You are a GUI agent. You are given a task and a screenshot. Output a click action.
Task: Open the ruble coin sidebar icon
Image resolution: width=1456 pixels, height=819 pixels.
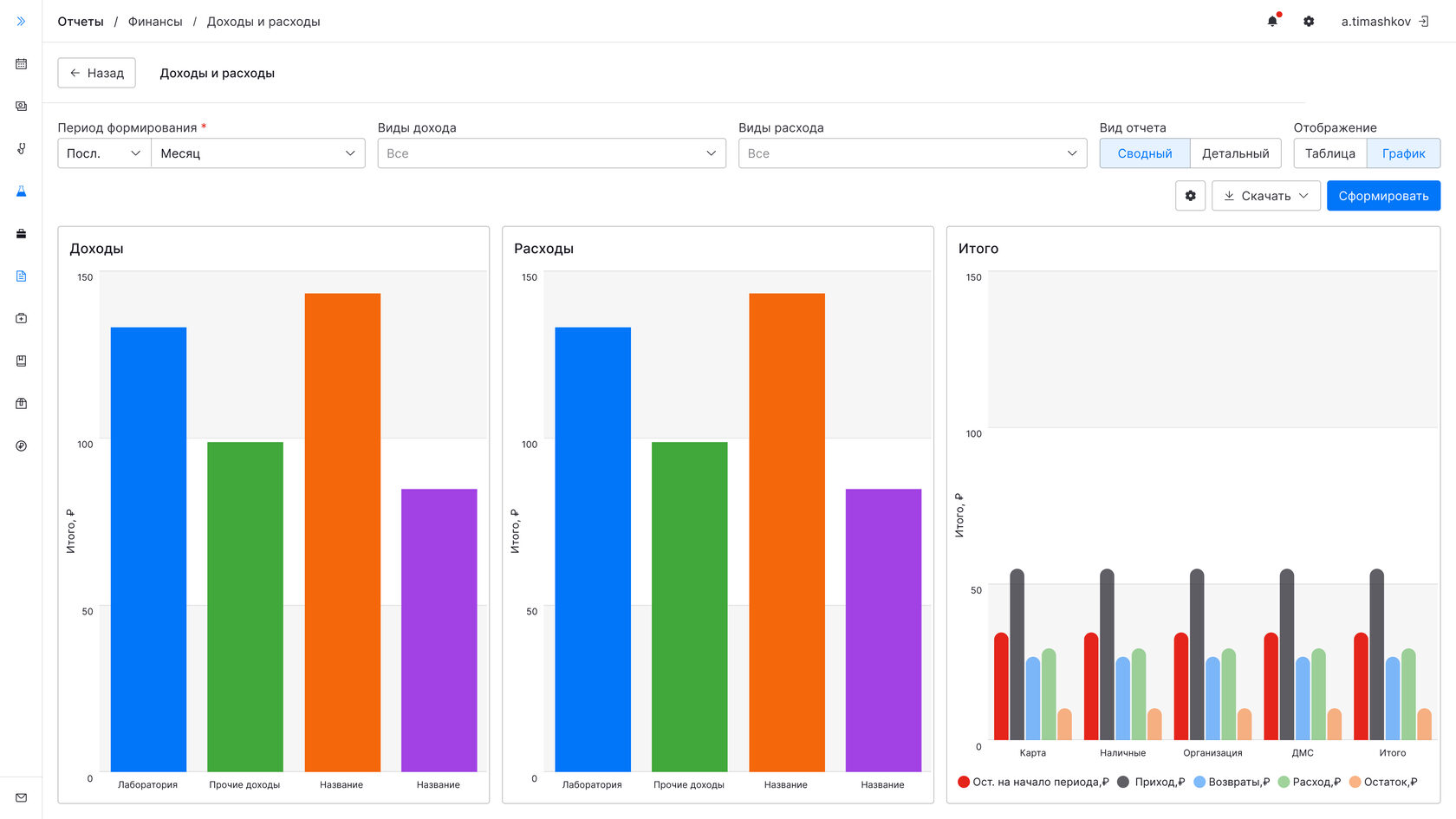21,446
